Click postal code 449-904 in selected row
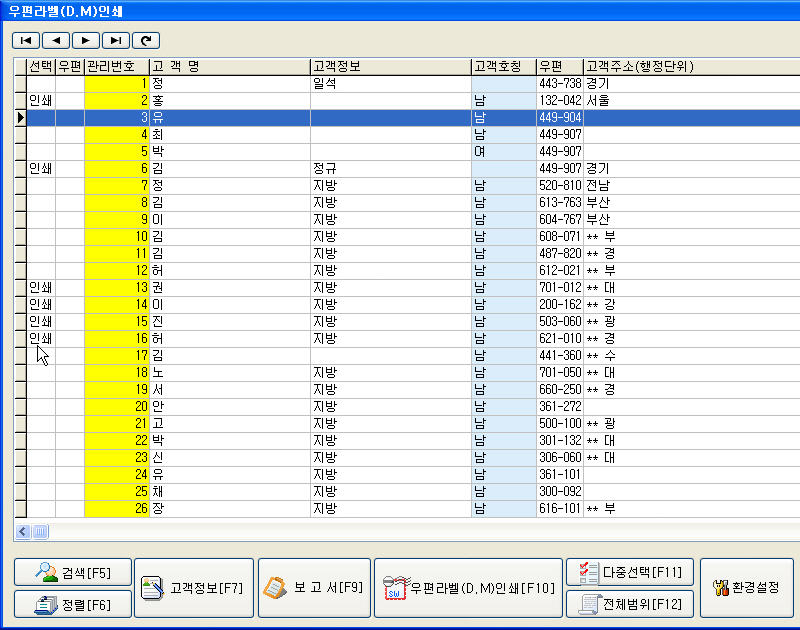The image size is (800, 630). click(560, 118)
